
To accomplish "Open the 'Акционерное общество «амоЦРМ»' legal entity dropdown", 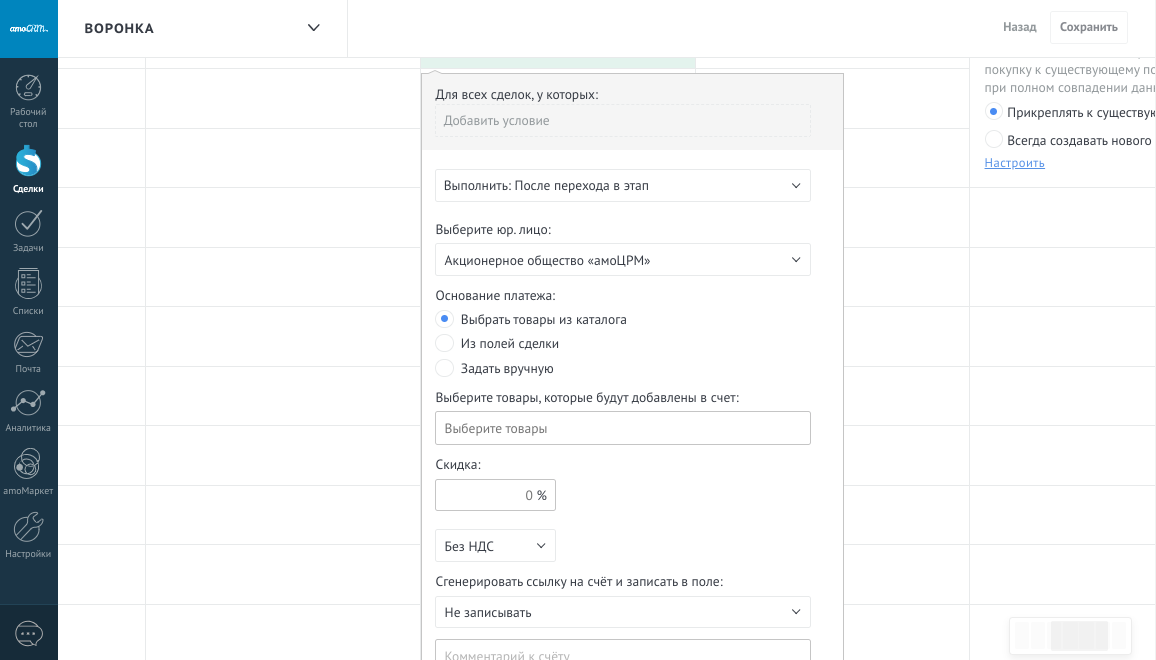I will coord(622,260).
